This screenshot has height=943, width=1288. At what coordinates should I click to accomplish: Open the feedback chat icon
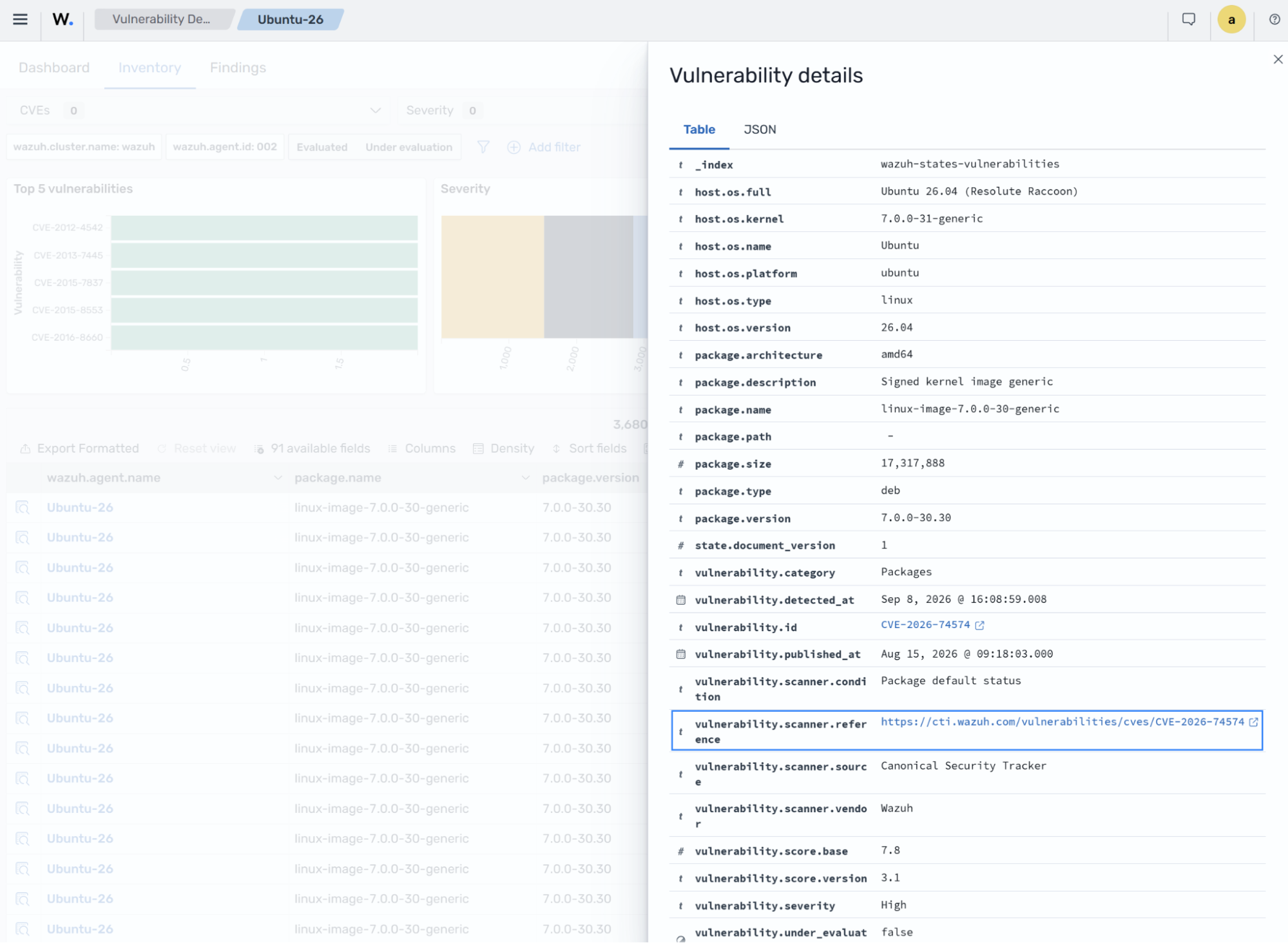pyautogui.click(x=1188, y=19)
